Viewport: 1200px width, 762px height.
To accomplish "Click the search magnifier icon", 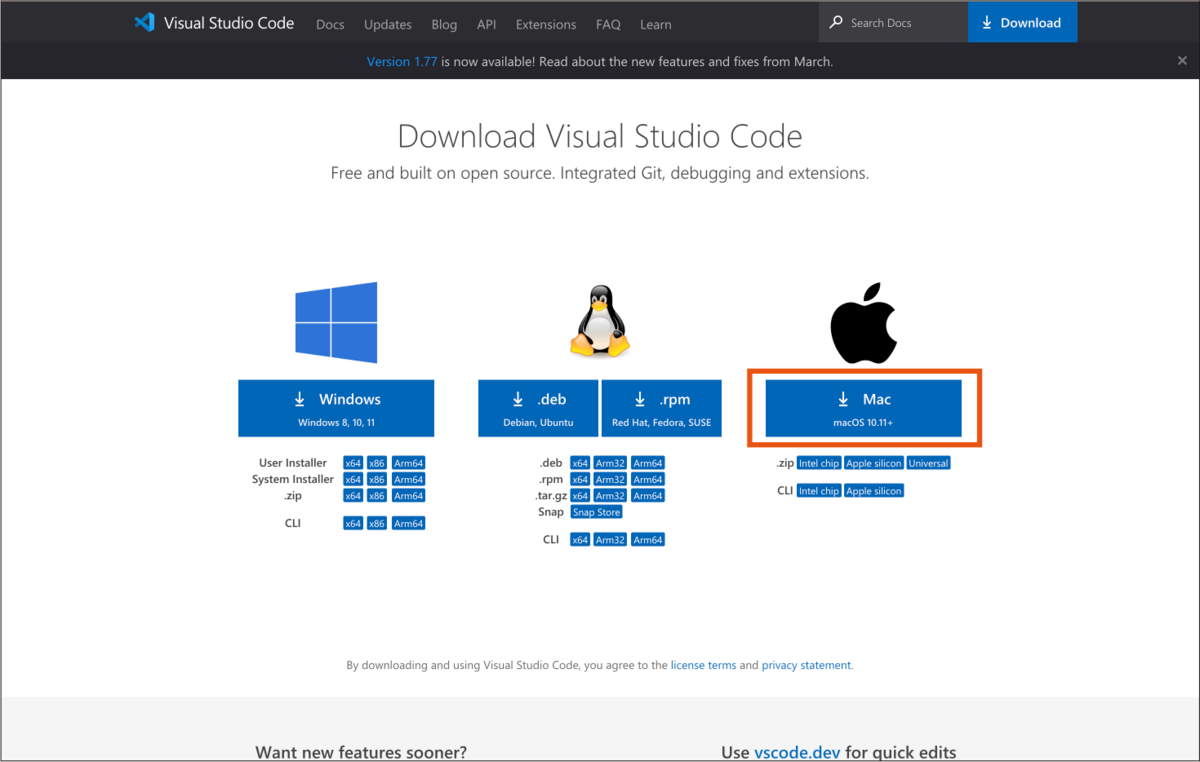I will (836, 23).
